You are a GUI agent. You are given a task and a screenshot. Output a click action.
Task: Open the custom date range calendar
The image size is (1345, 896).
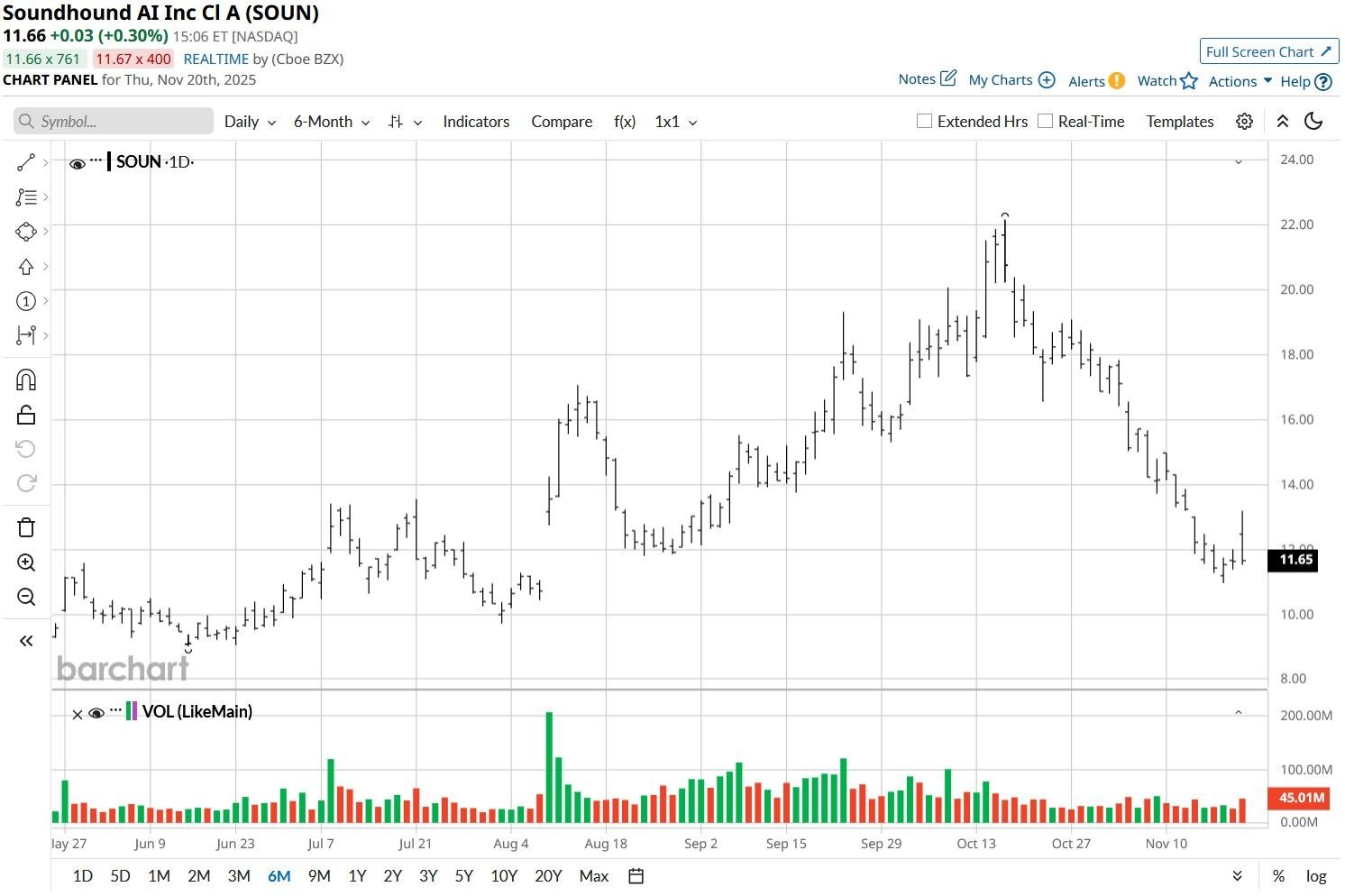(x=636, y=876)
